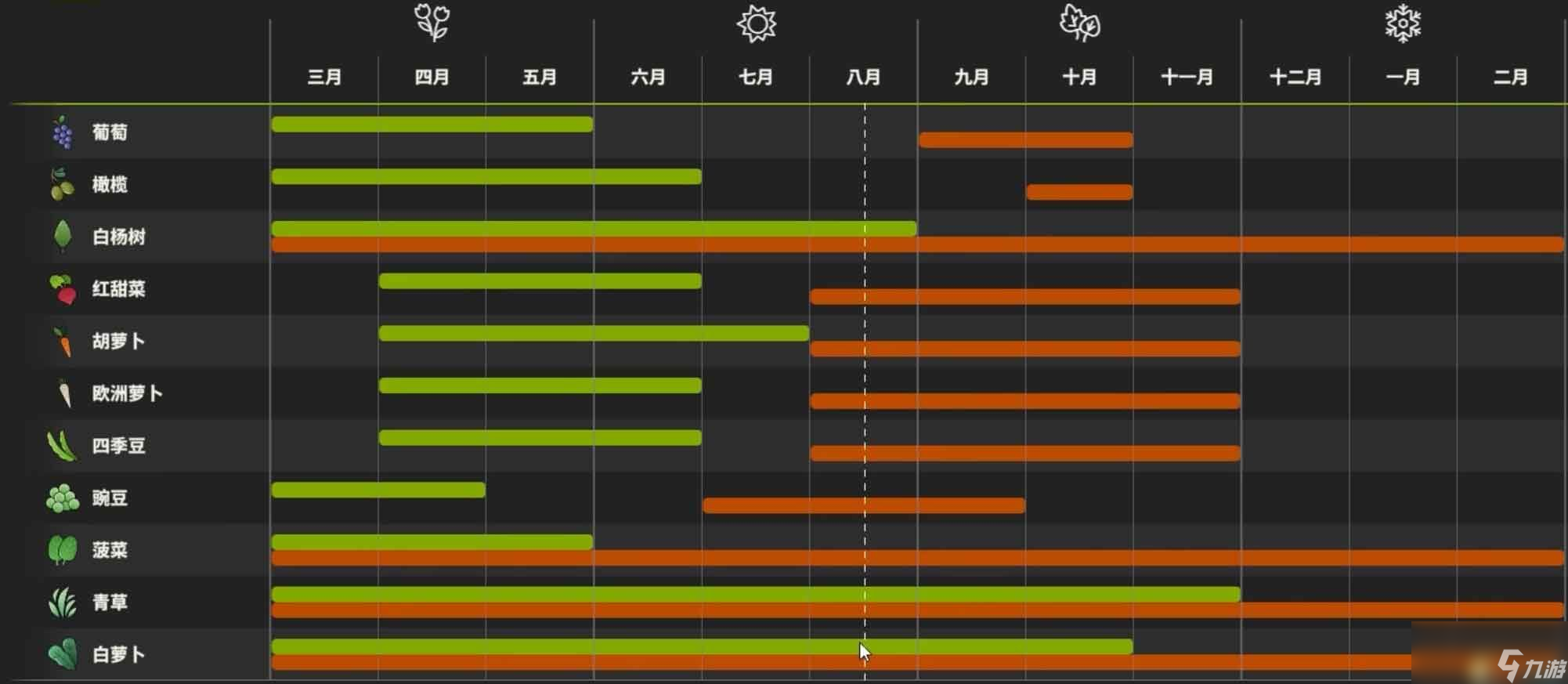Click the 青草 crop name
Image resolution: width=1568 pixels, height=684 pixels.
point(110,603)
